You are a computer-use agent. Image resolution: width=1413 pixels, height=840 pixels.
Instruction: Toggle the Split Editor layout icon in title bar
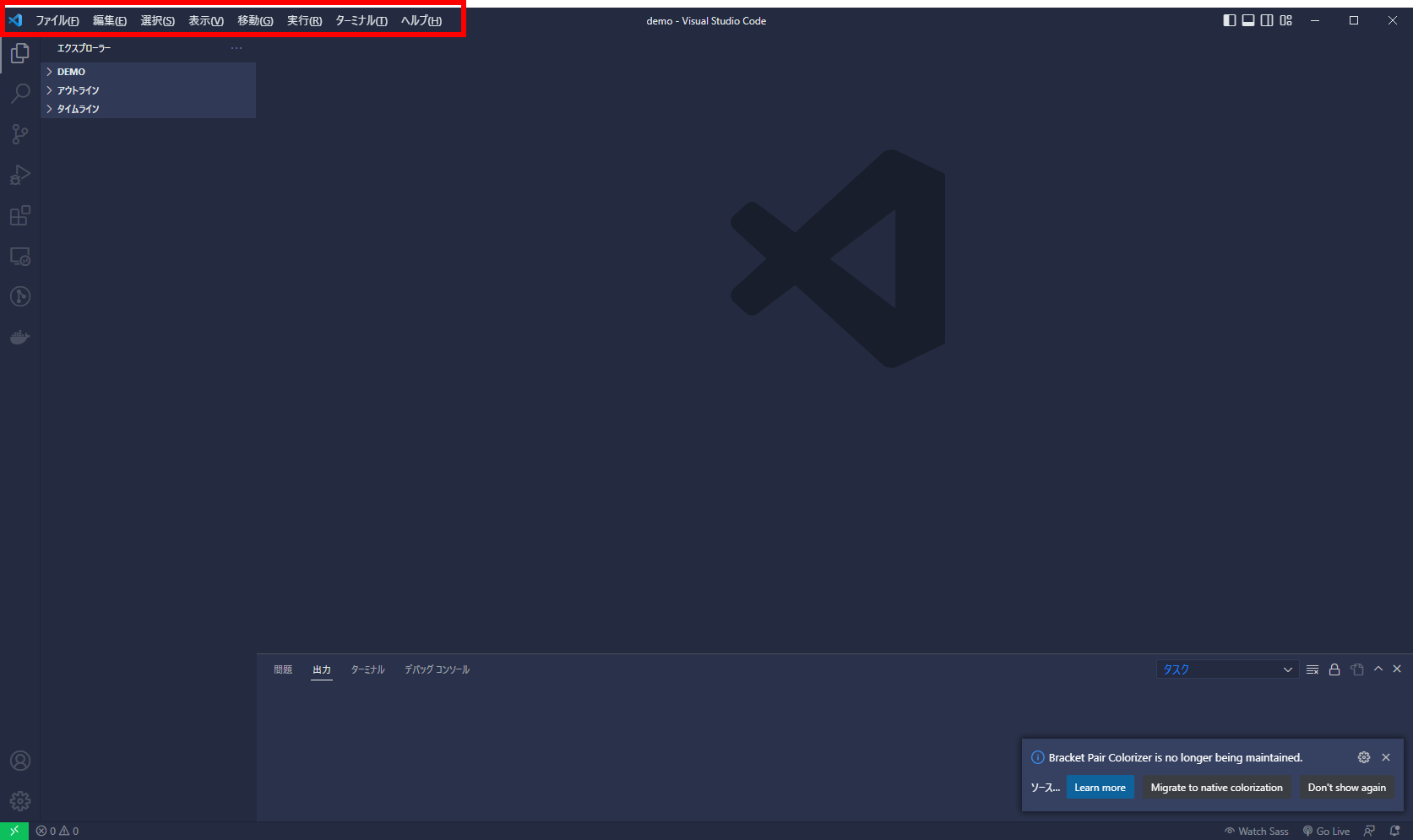(1266, 19)
